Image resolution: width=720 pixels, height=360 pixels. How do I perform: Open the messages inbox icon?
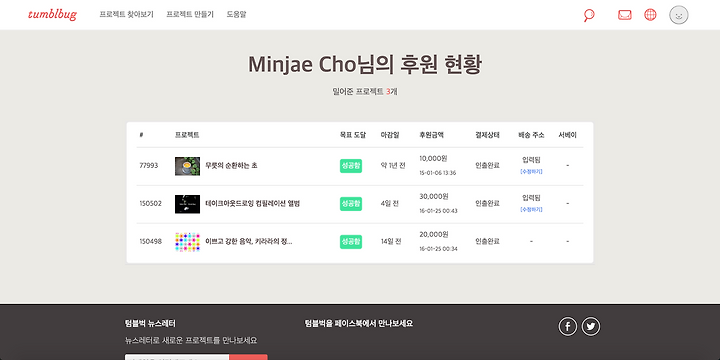[624, 15]
